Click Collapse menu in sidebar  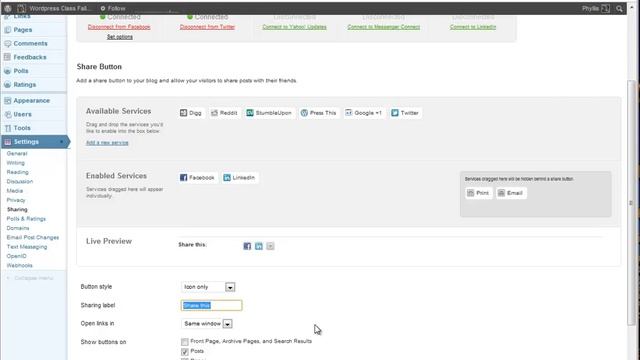point(30,278)
